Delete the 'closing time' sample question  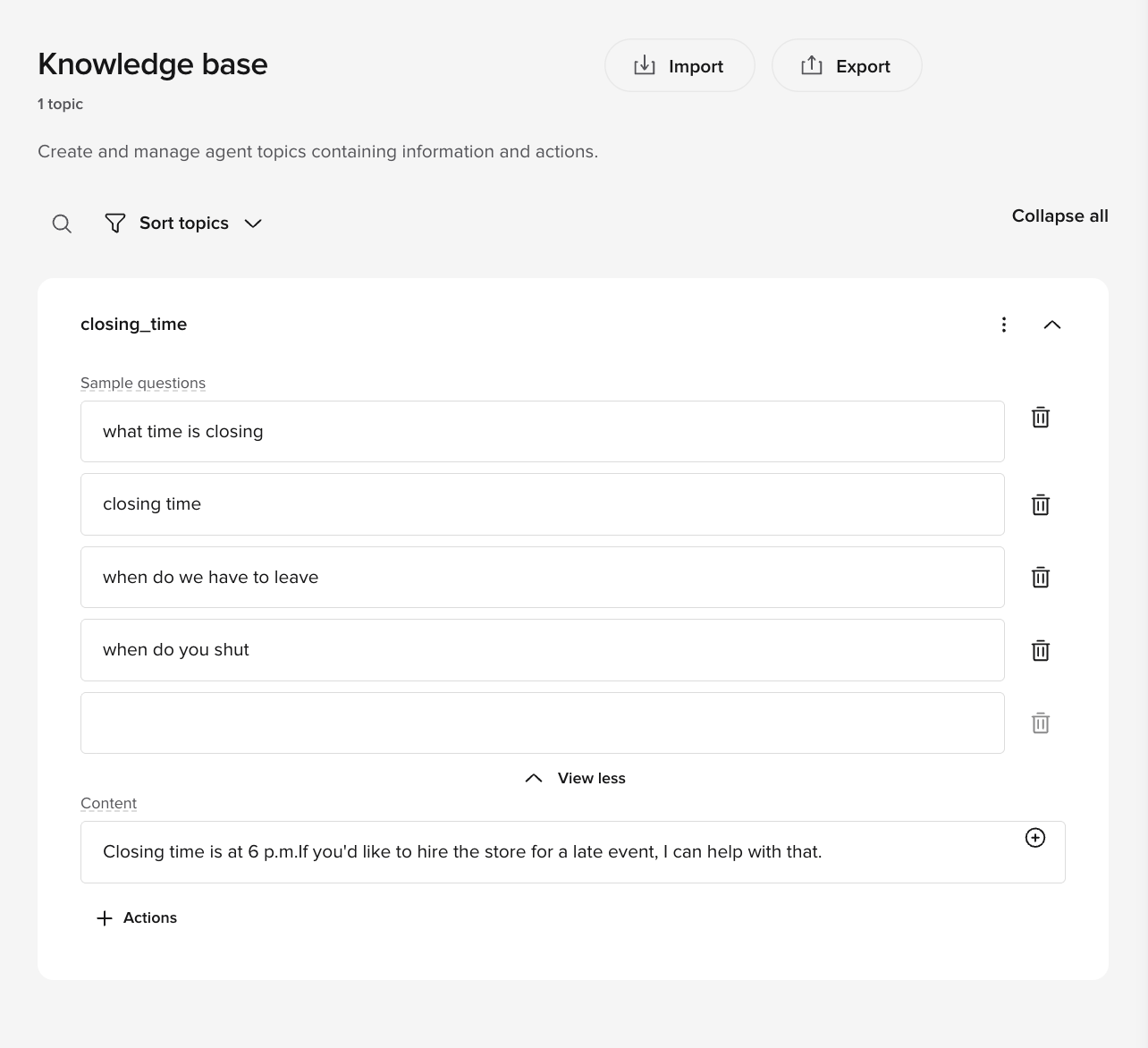point(1040,505)
